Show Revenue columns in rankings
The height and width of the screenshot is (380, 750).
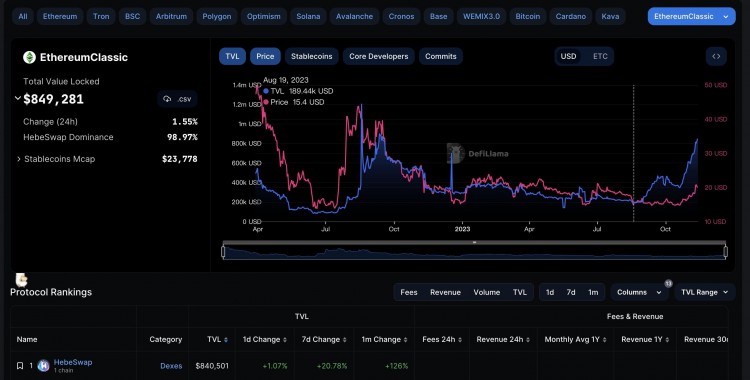tap(445, 292)
